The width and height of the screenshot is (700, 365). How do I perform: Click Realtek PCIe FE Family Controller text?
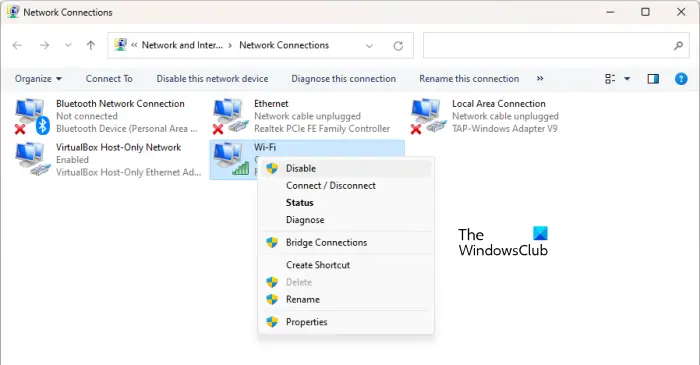322,129
